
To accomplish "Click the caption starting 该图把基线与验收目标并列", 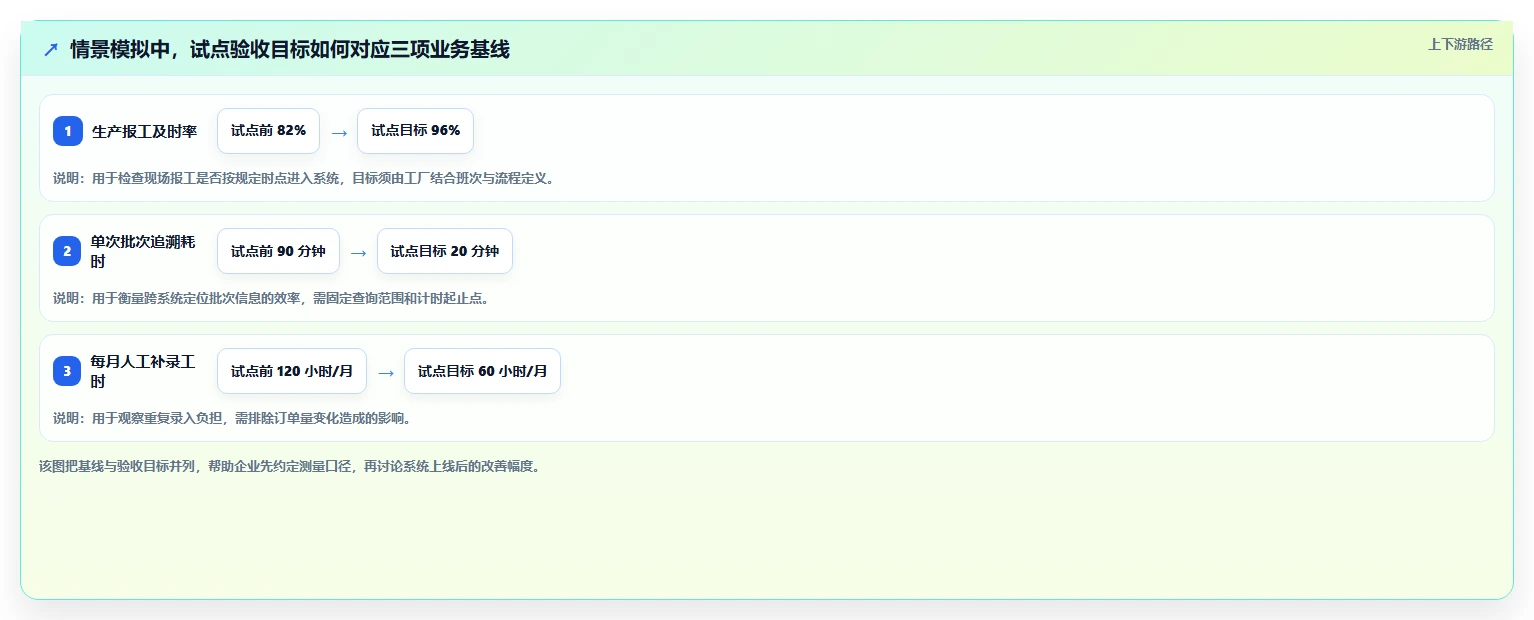I will tap(289, 466).
